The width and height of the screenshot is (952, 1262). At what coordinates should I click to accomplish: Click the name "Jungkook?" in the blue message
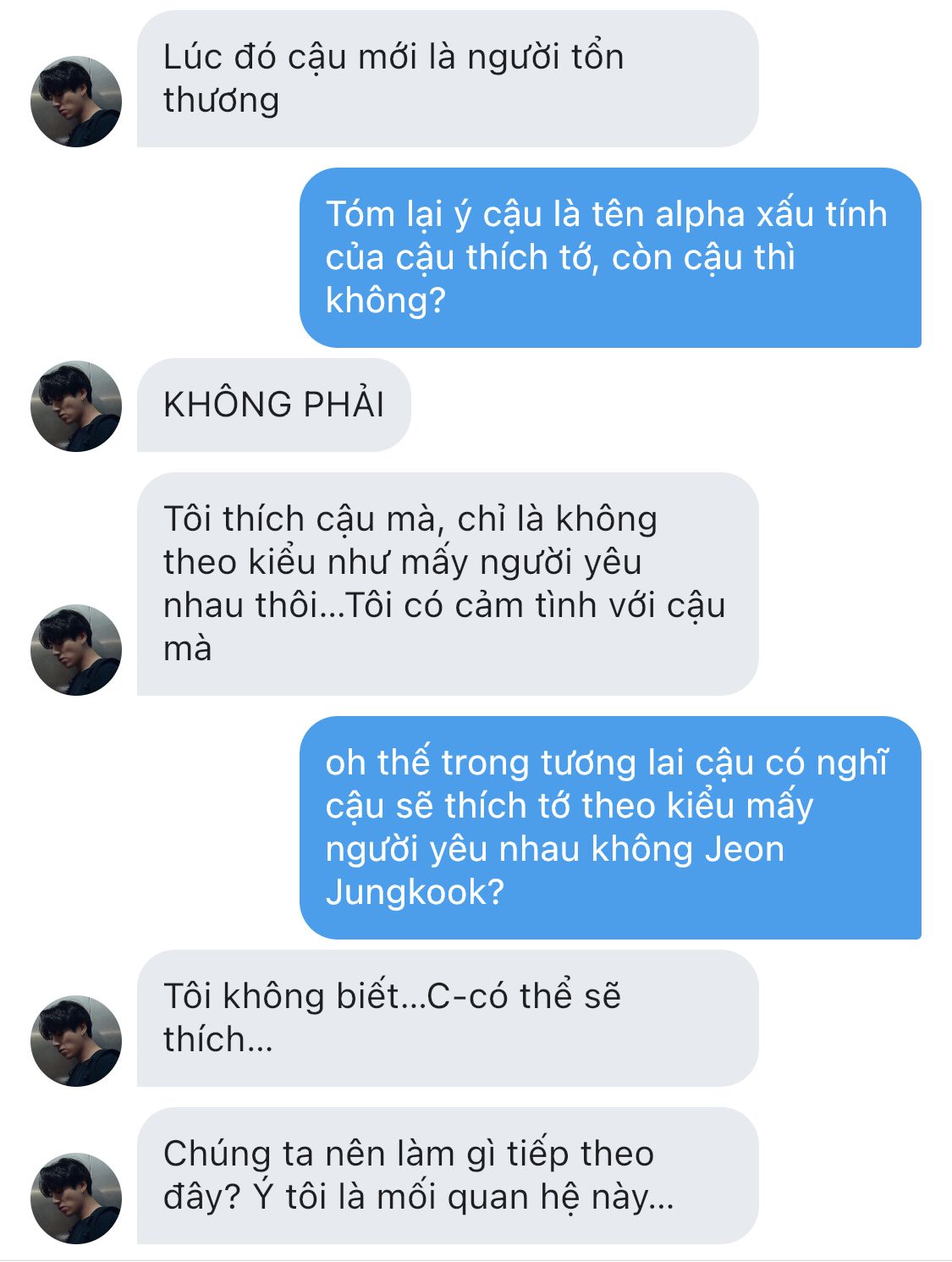[x=415, y=892]
